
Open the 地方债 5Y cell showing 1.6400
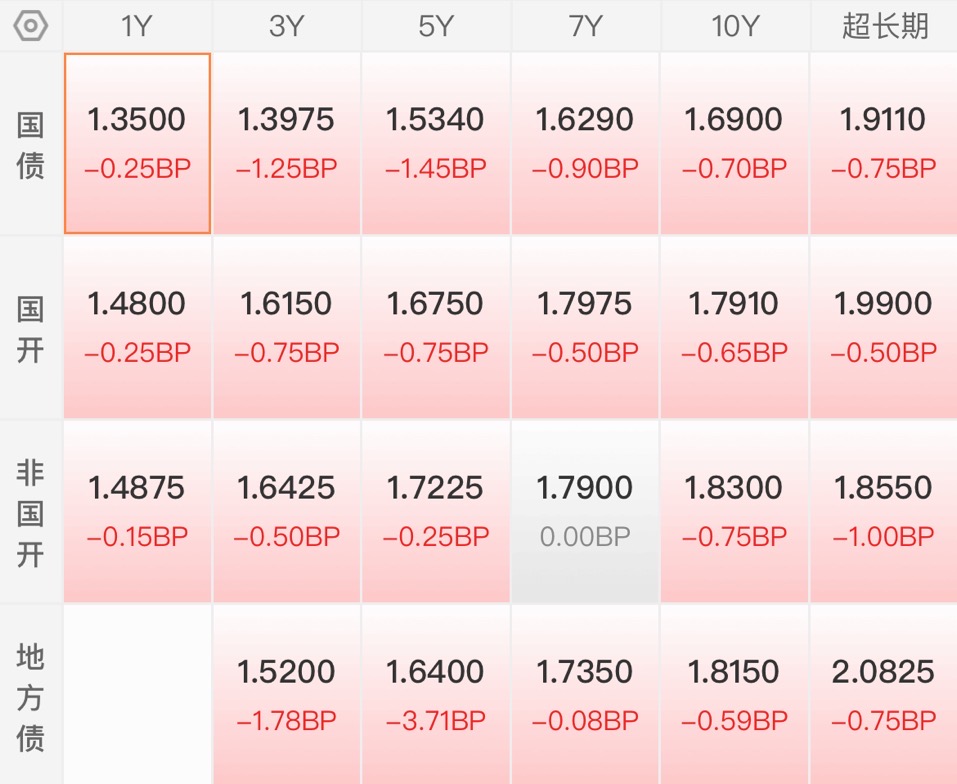tap(436, 695)
